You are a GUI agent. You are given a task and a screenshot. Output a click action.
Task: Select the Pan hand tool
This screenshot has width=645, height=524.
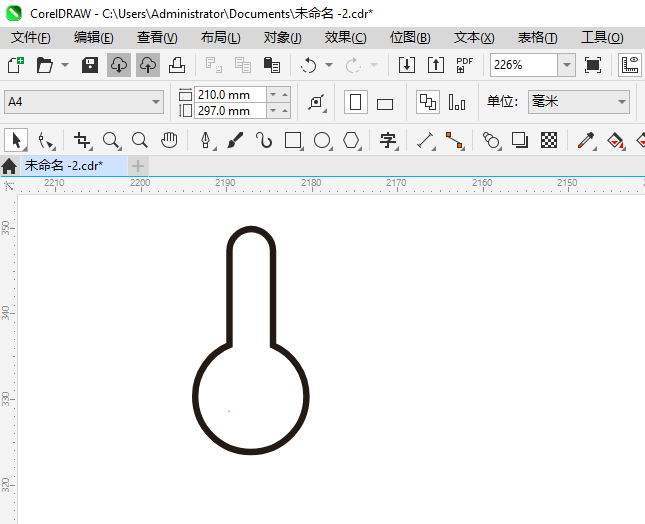[169, 140]
